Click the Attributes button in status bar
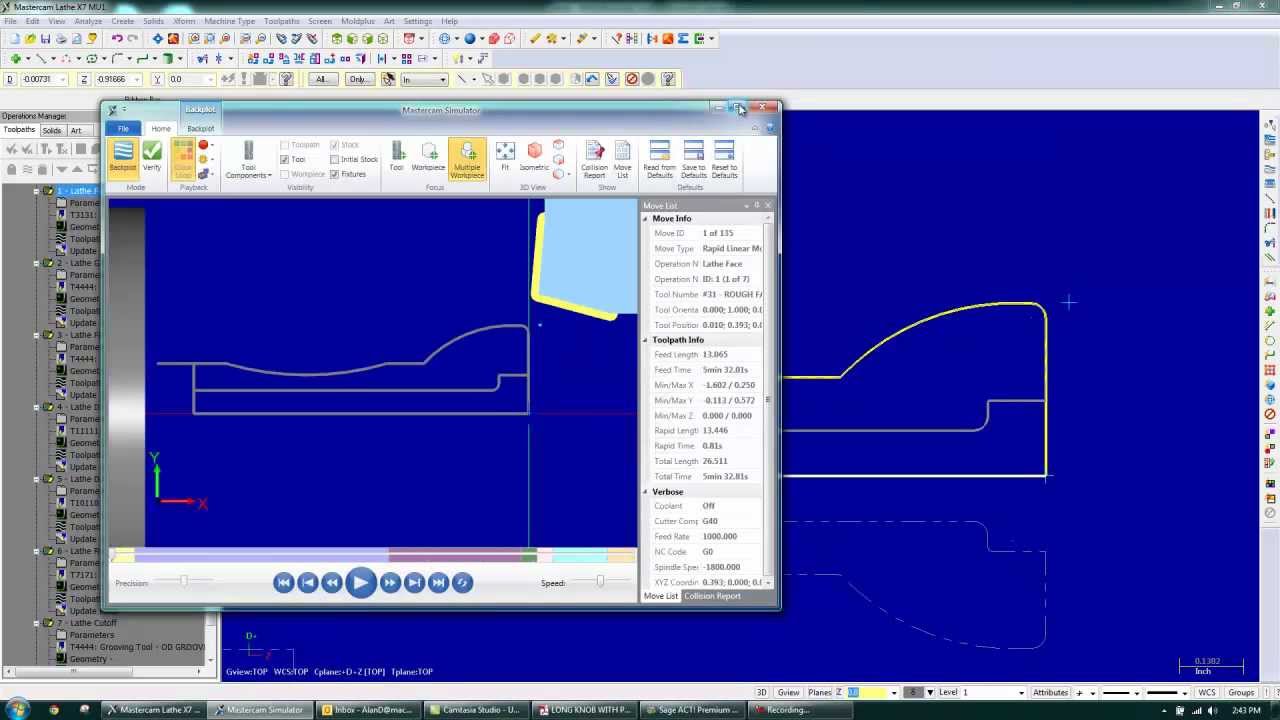The height and width of the screenshot is (720, 1280). pos(1050,692)
